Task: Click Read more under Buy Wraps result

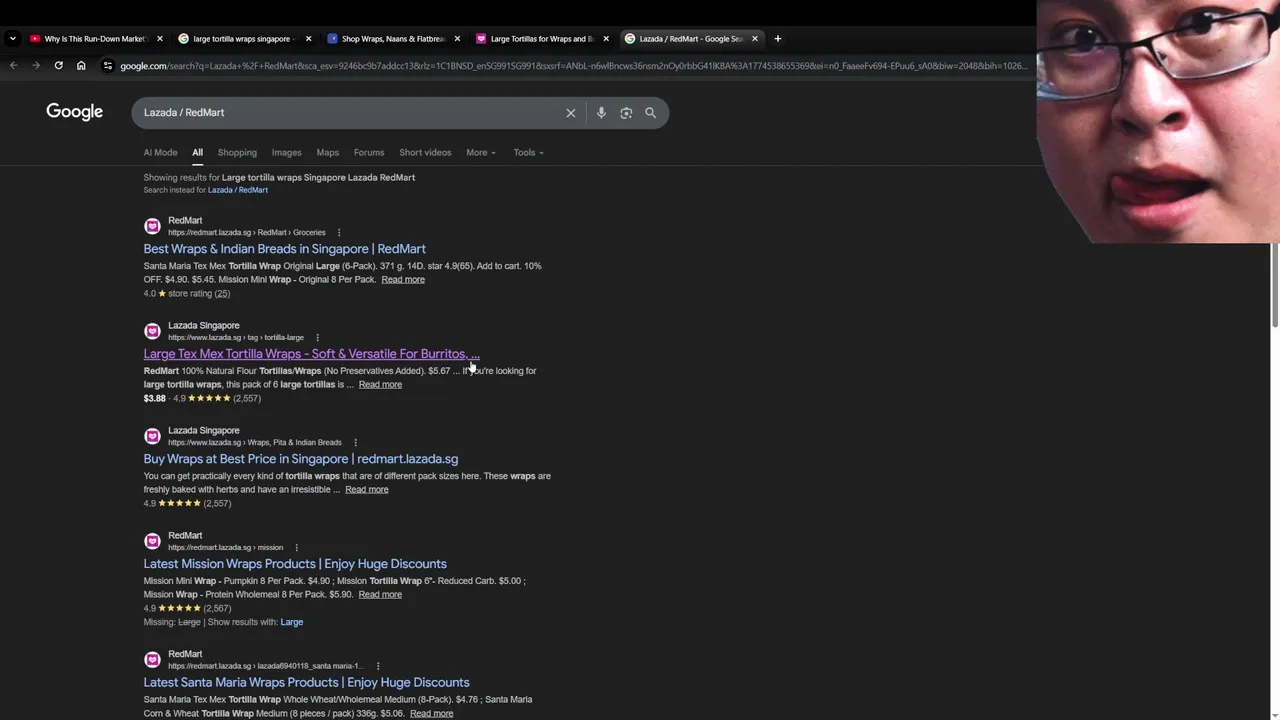Action: pos(367,490)
